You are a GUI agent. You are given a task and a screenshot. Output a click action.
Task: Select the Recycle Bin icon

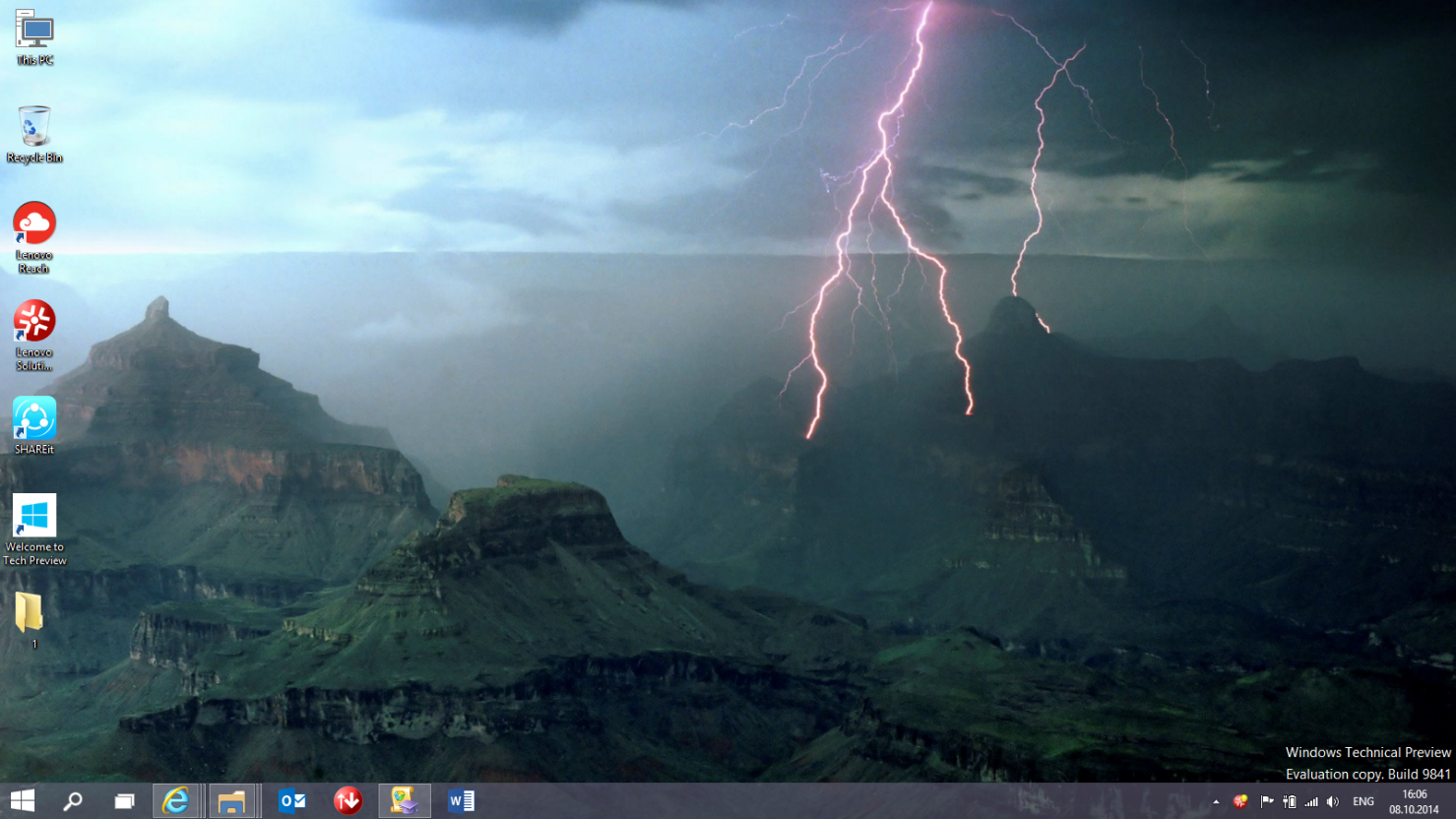[34, 135]
